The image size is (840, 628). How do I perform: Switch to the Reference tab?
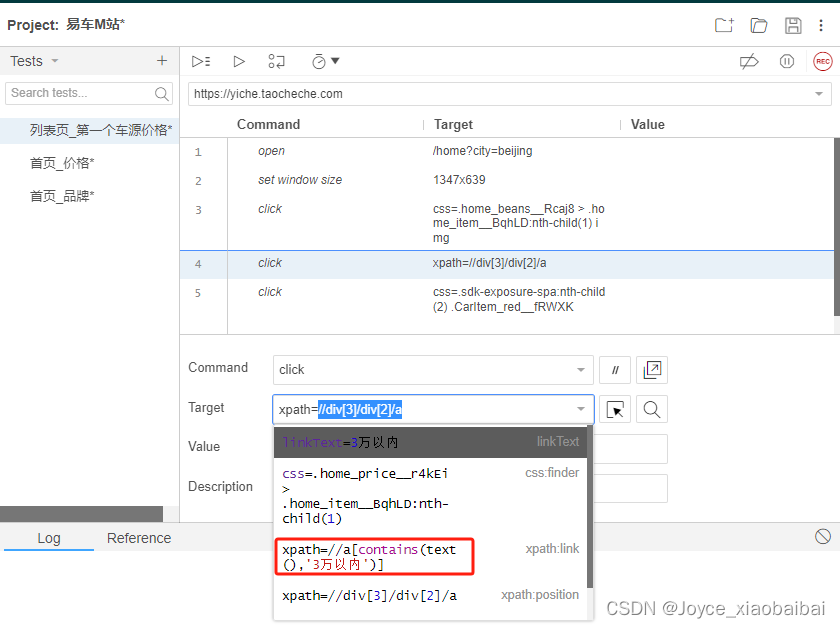(138, 538)
